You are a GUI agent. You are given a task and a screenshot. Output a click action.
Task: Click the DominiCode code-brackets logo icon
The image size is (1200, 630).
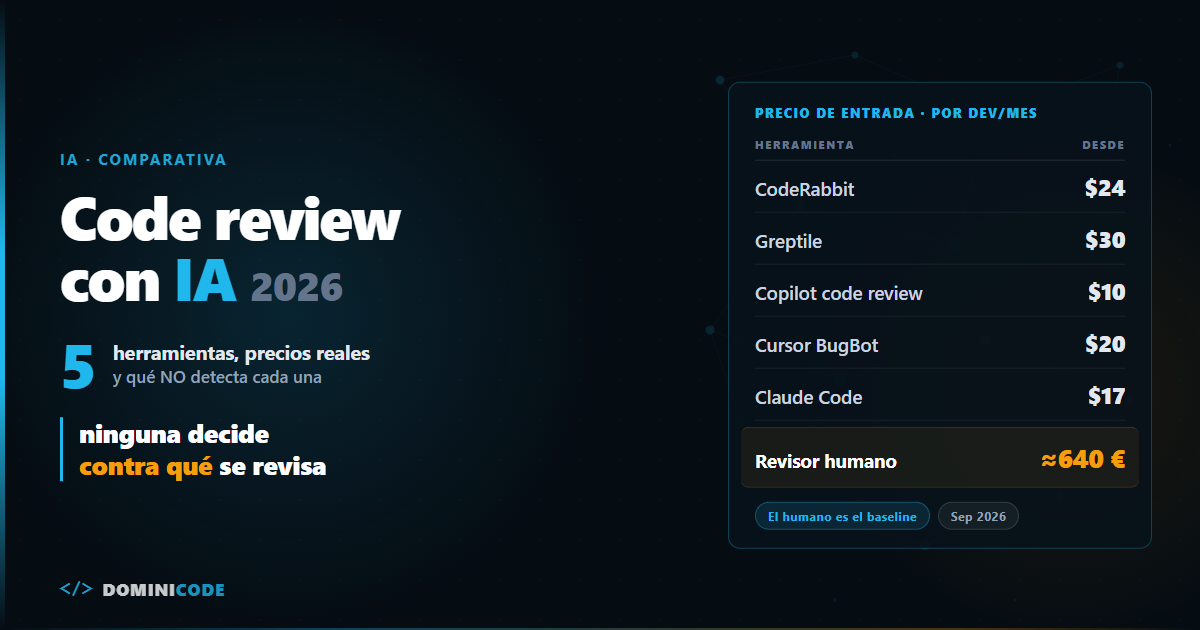(x=76, y=590)
